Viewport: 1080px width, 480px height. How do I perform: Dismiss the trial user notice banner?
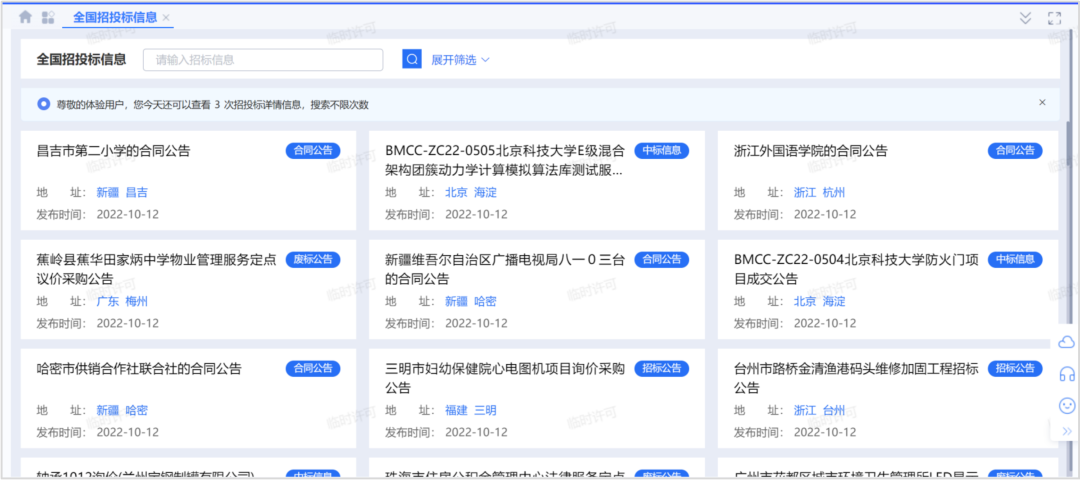point(1042,103)
